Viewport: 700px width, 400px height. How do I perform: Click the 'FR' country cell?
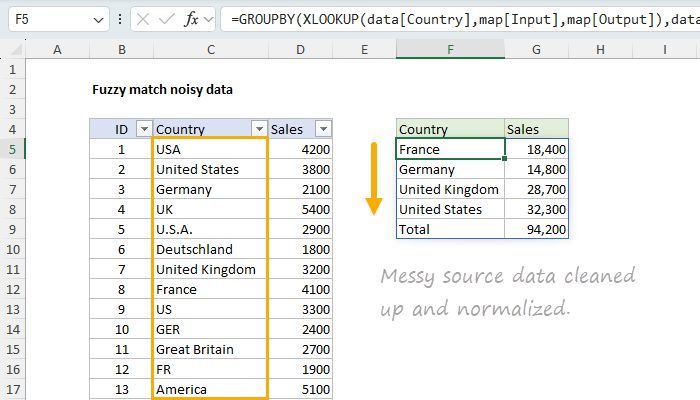pos(210,369)
